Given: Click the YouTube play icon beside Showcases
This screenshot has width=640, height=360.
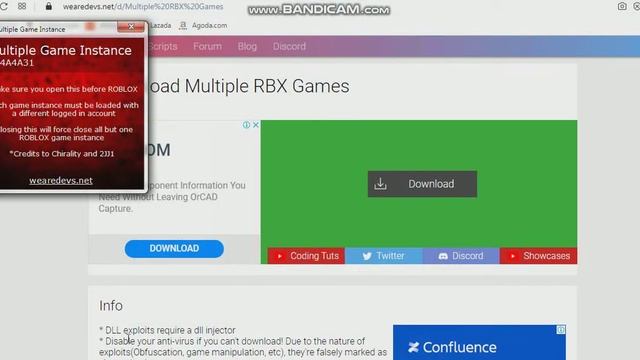Looking at the screenshot, I should tap(513, 256).
